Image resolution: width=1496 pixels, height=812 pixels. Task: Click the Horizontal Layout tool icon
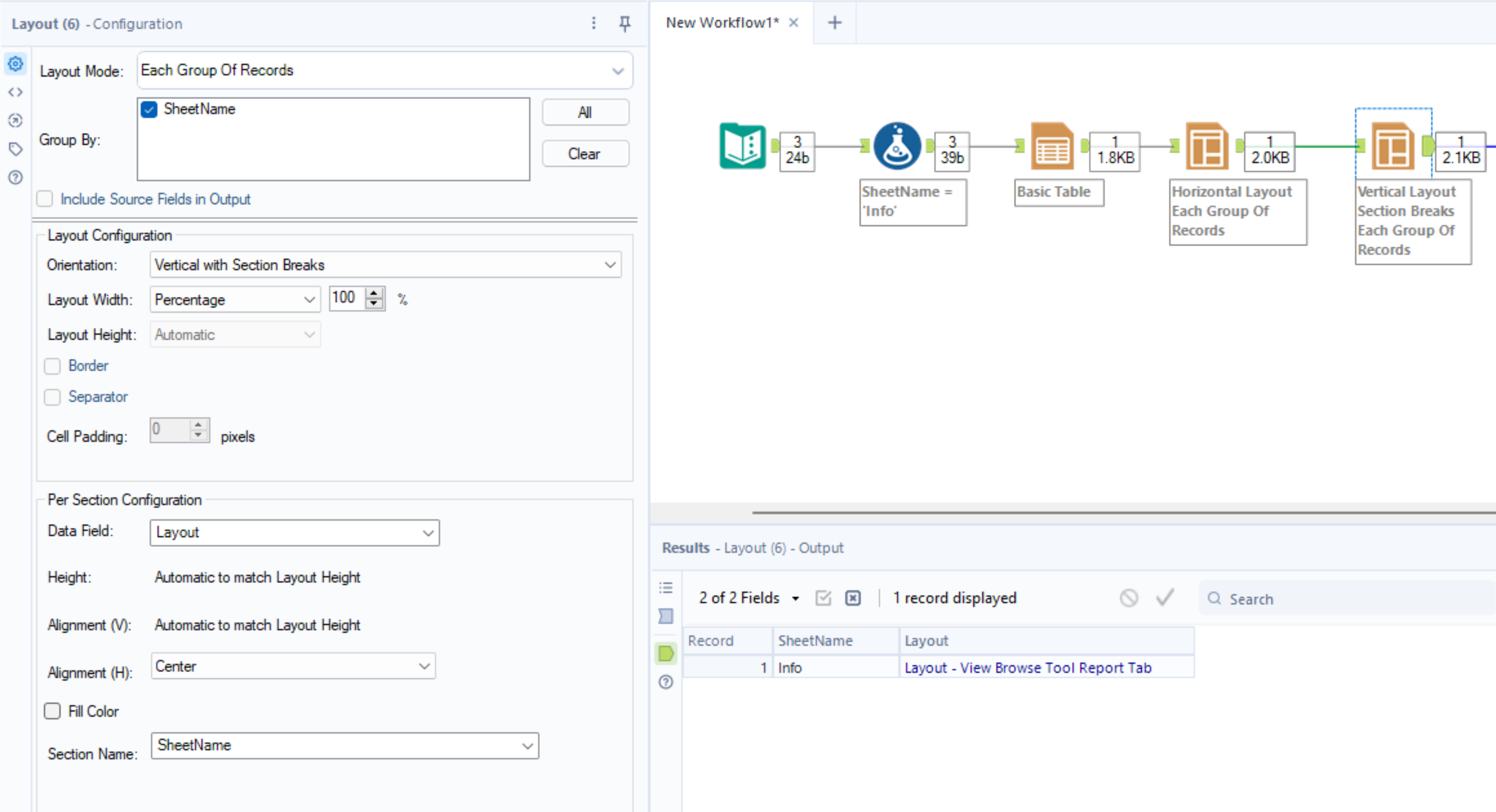tap(1206, 146)
